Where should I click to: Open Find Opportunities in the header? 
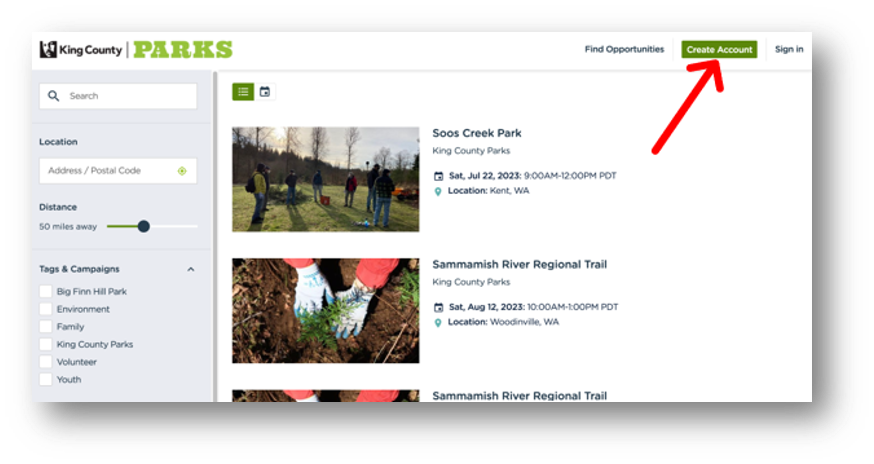pyautogui.click(x=624, y=49)
